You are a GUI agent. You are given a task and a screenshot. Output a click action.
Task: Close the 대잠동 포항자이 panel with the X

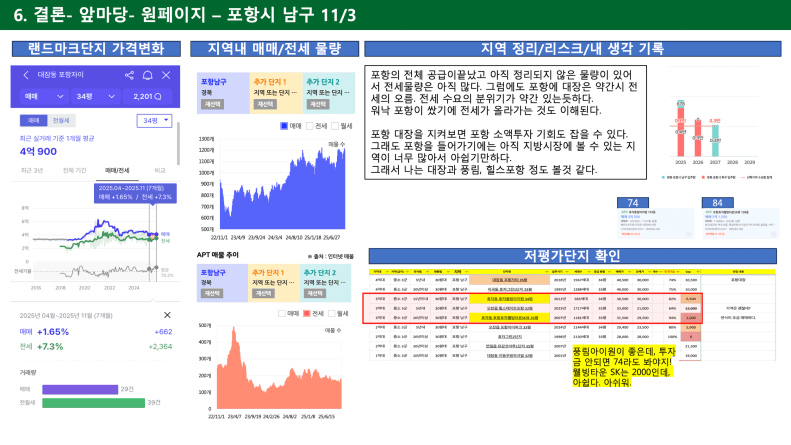click(x=166, y=75)
